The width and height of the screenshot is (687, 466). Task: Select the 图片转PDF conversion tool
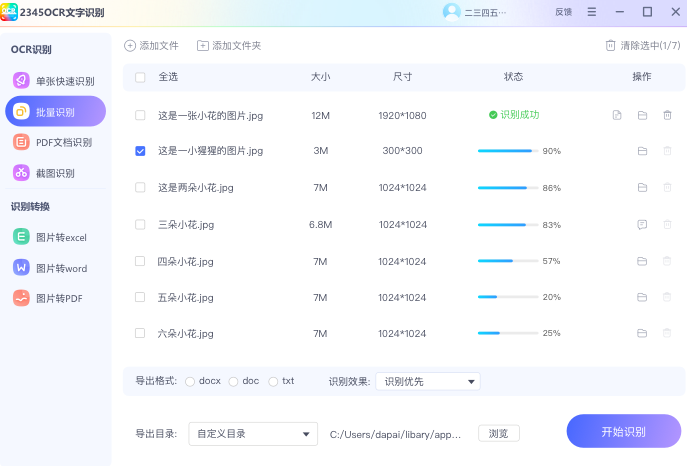click(x=55, y=298)
